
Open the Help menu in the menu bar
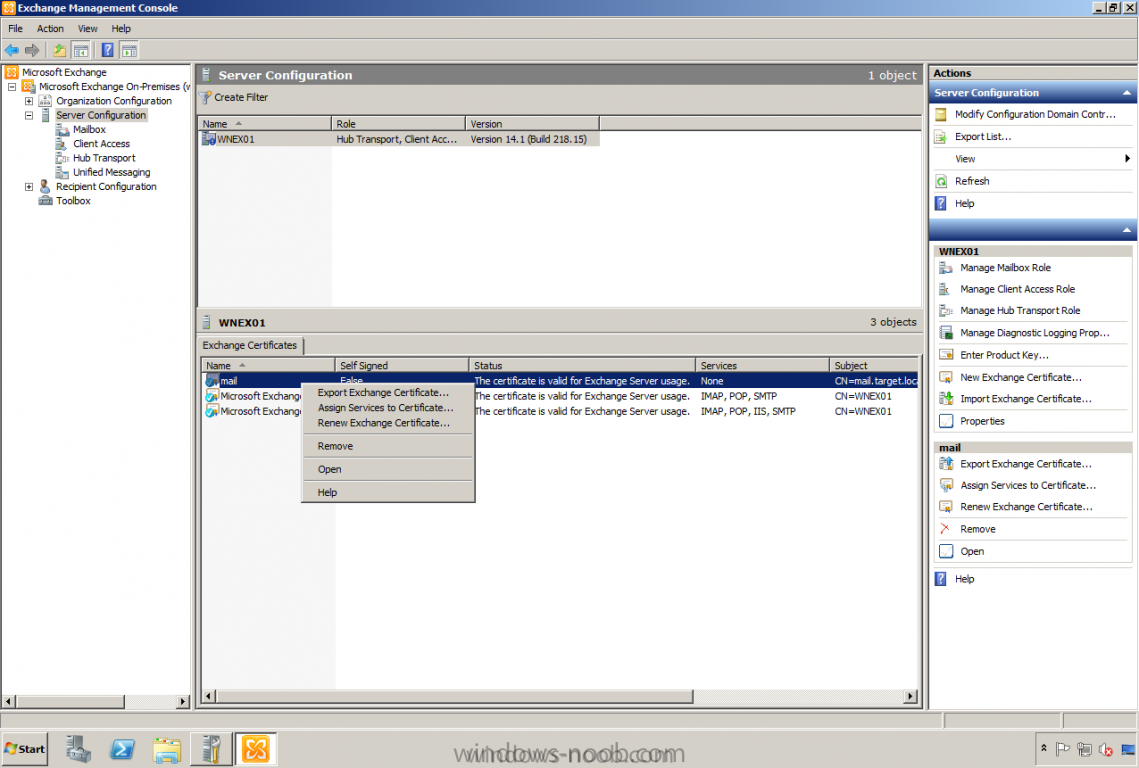(x=121, y=29)
